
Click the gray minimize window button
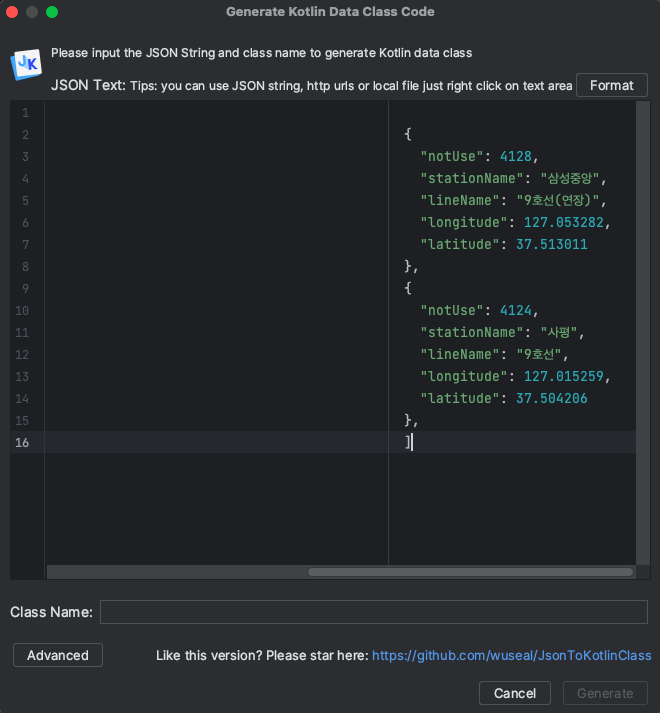tap(32, 12)
